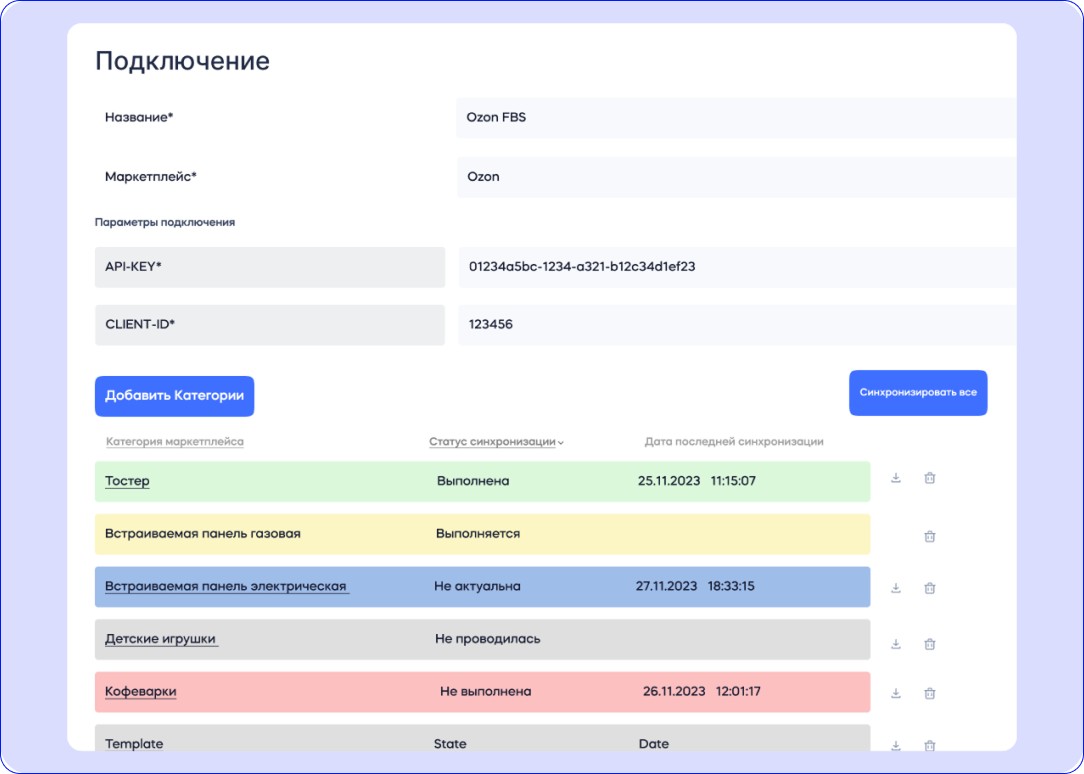Click the Синхронизировать все button
This screenshot has width=1084, height=774.
[917, 393]
